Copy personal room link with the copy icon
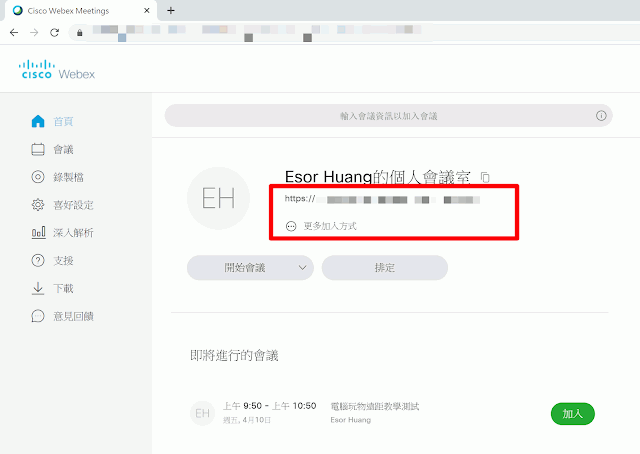Image resolution: width=640 pixels, height=454 pixels. 485,177
